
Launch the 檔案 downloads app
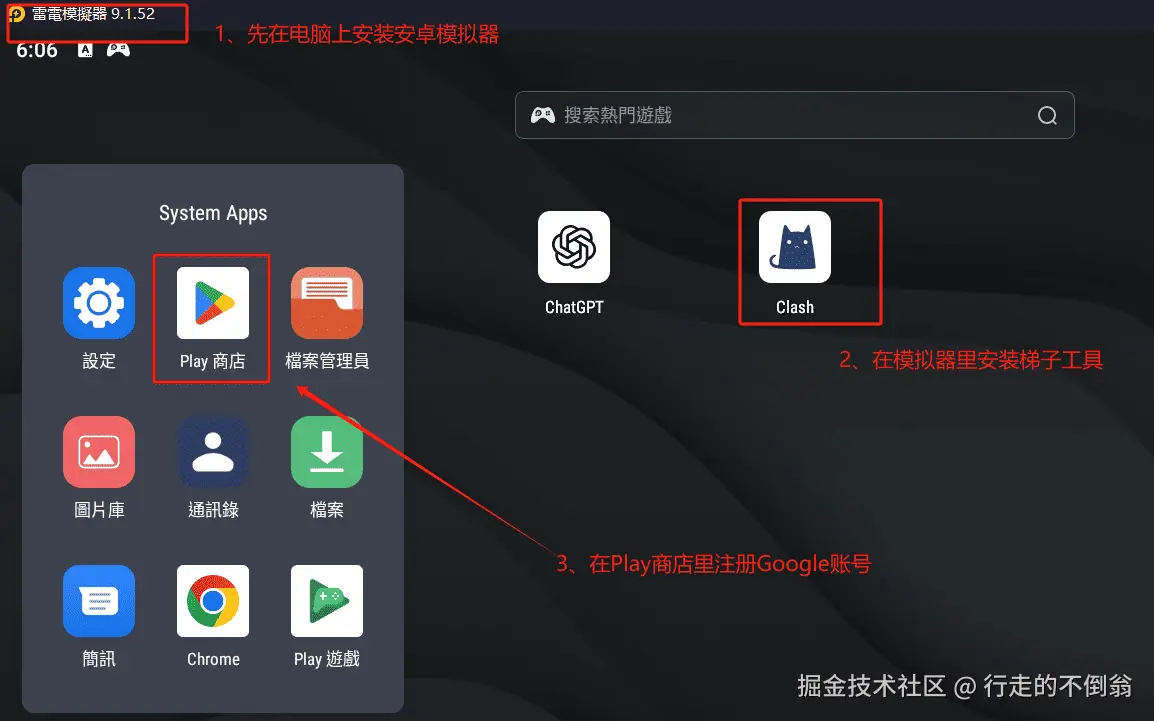326,452
